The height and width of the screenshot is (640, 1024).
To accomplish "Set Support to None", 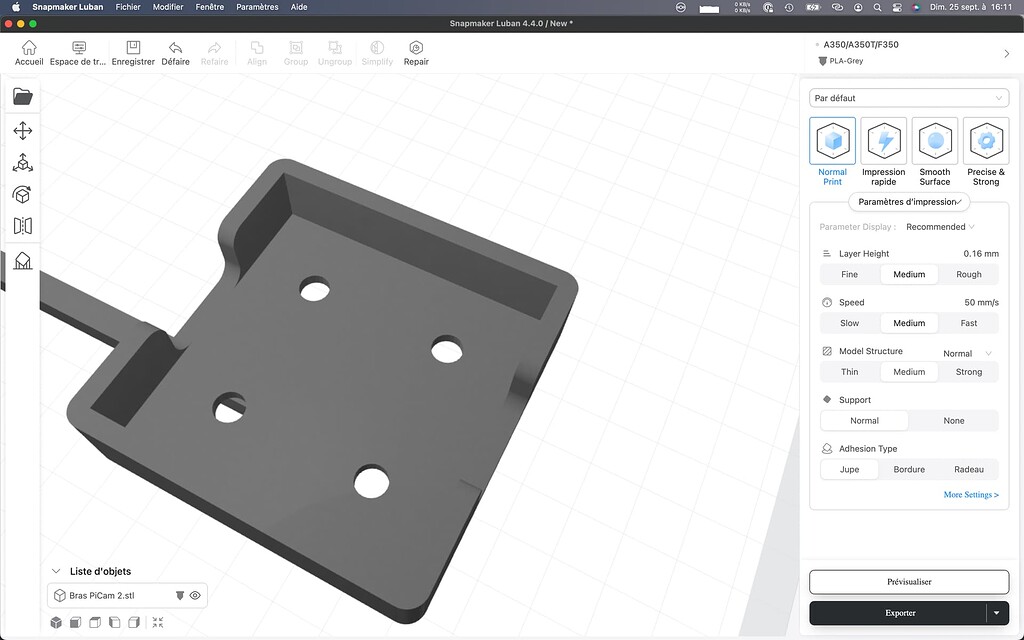I will [x=954, y=420].
